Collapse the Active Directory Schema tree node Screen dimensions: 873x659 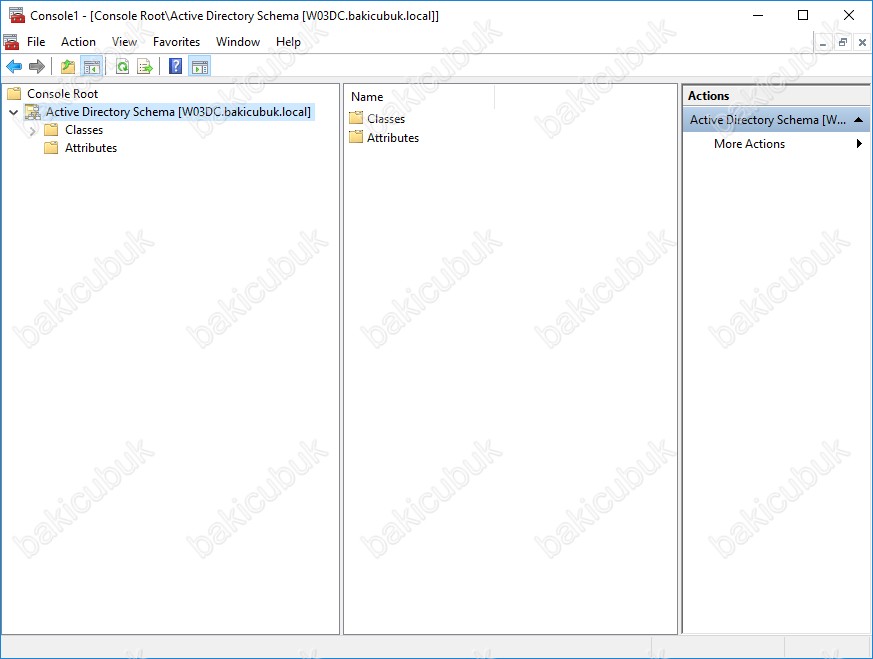coord(14,112)
